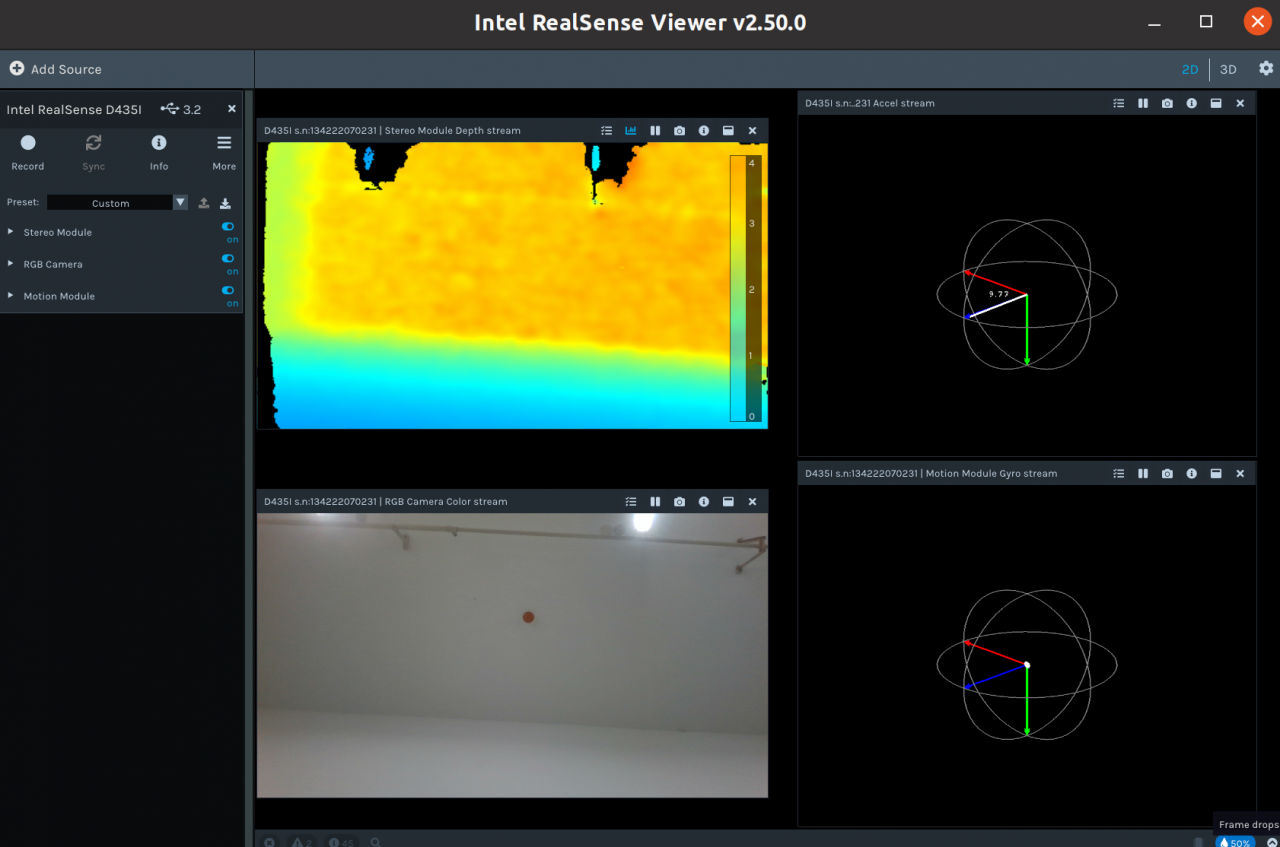1280x847 pixels.
Task: Disable the Motion Module toggle
Action: (x=228, y=291)
